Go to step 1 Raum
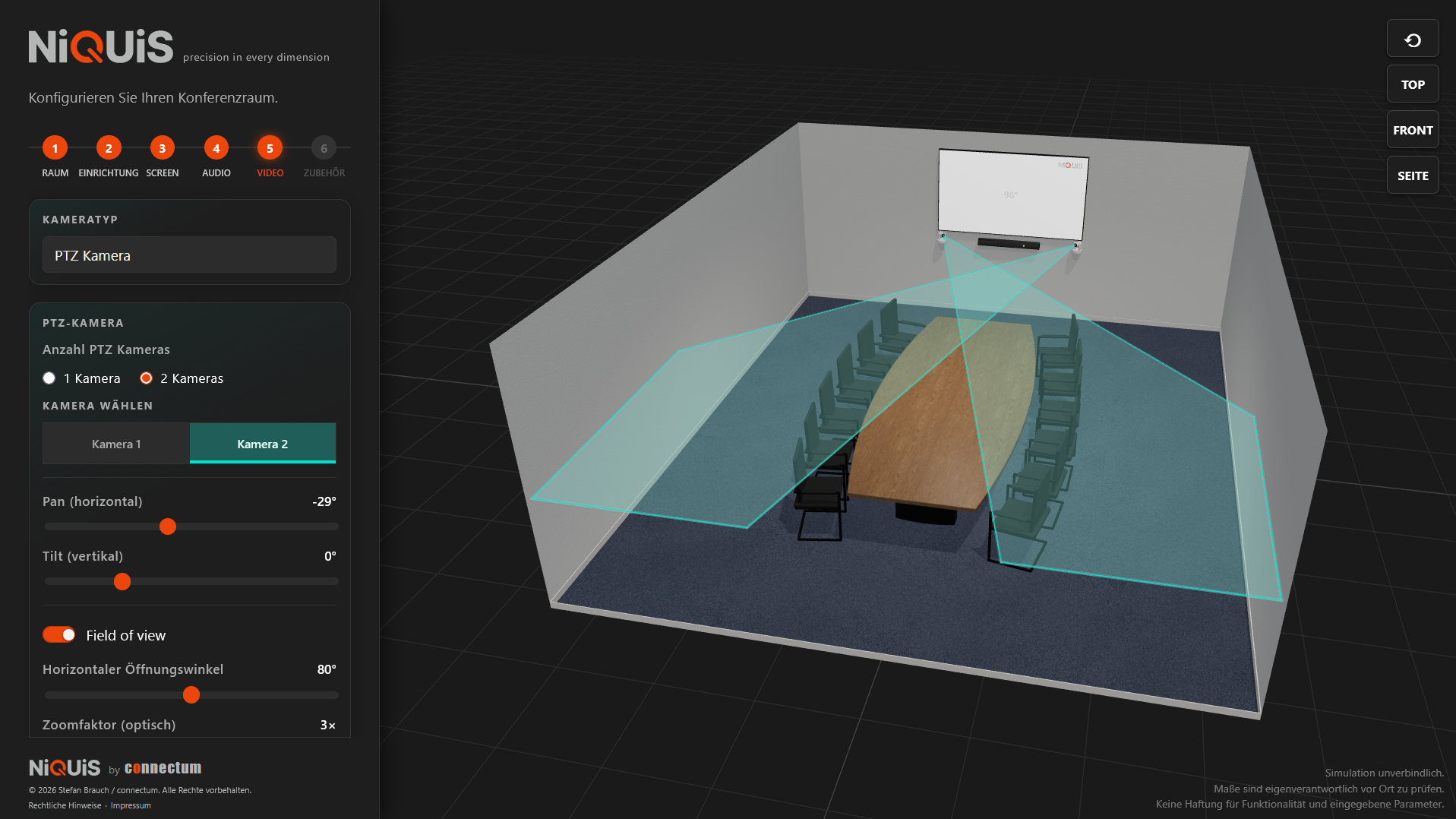The height and width of the screenshot is (819, 1456). (x=55, y=148)
